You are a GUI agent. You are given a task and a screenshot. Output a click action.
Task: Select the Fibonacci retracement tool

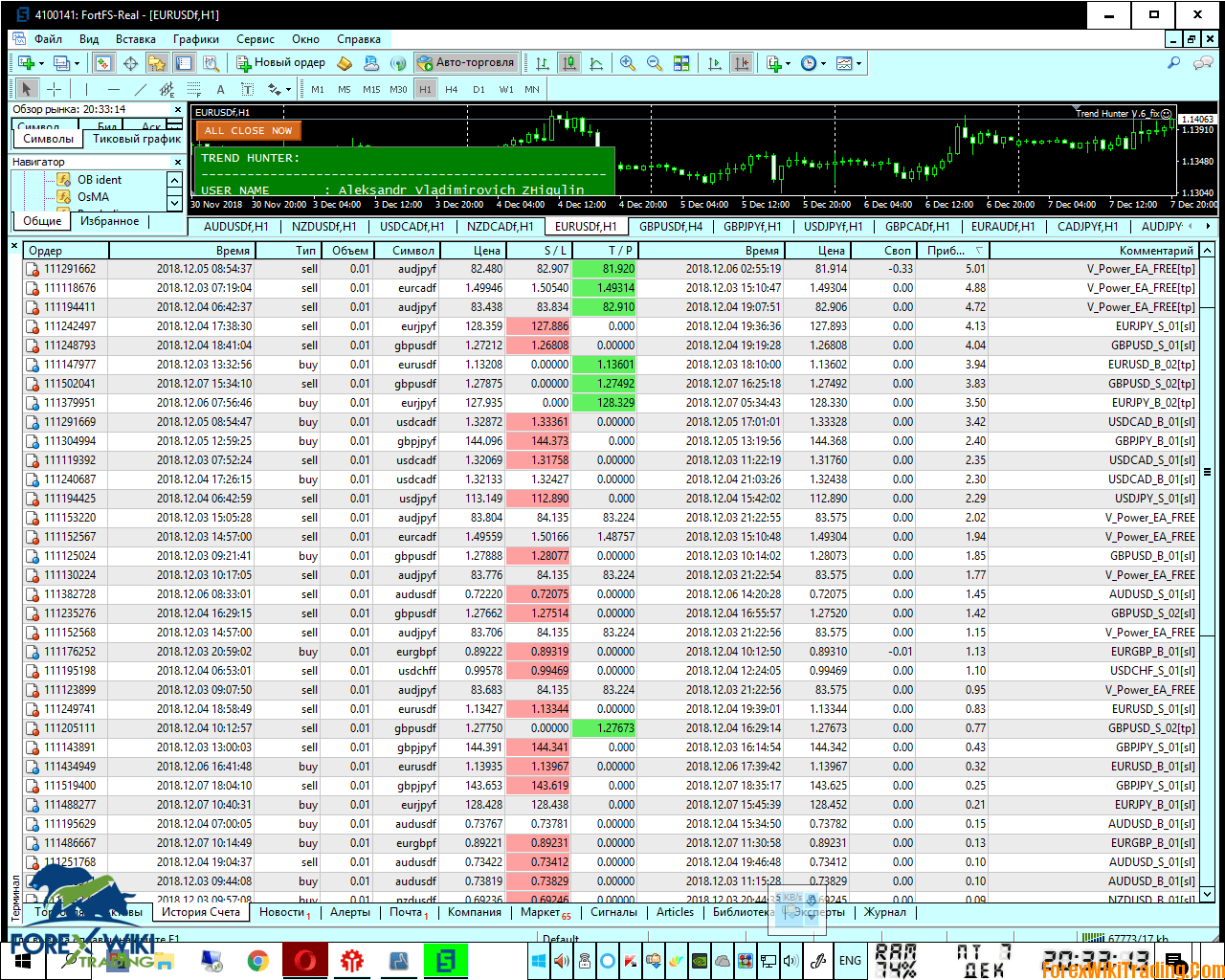193,89
